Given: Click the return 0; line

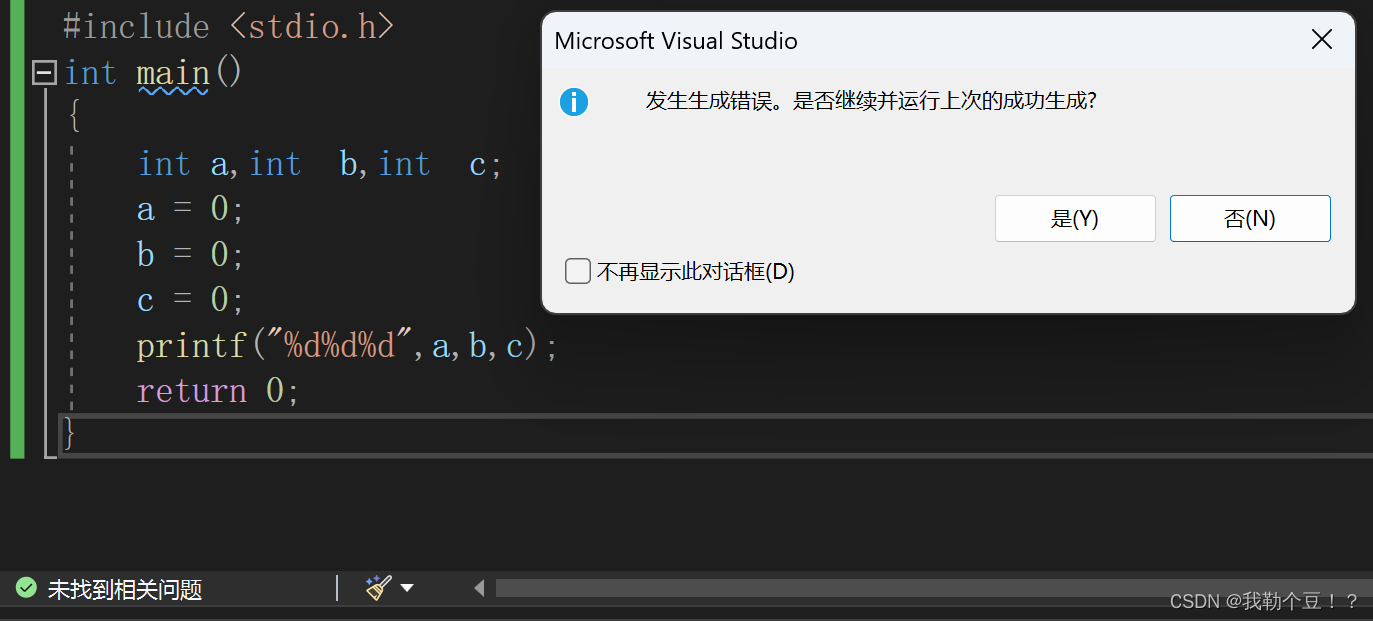Looking at the screenshot, I should coord(218,391).
